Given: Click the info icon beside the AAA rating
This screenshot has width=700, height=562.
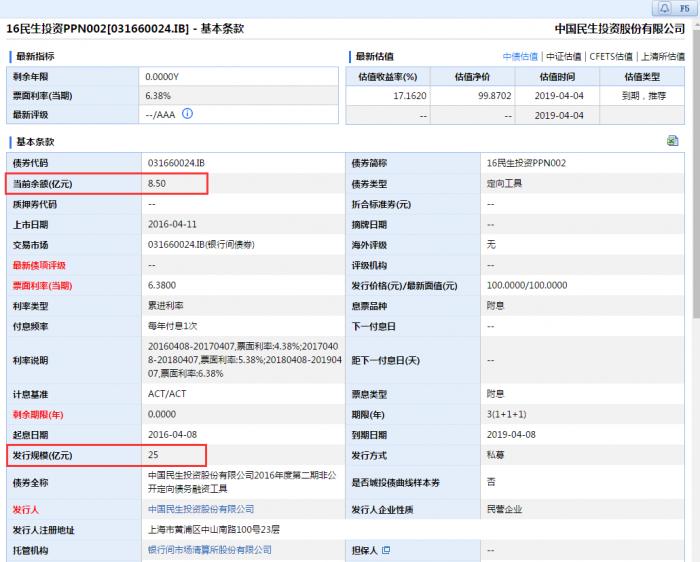Looking at the screenshot, I should (187, 115).
